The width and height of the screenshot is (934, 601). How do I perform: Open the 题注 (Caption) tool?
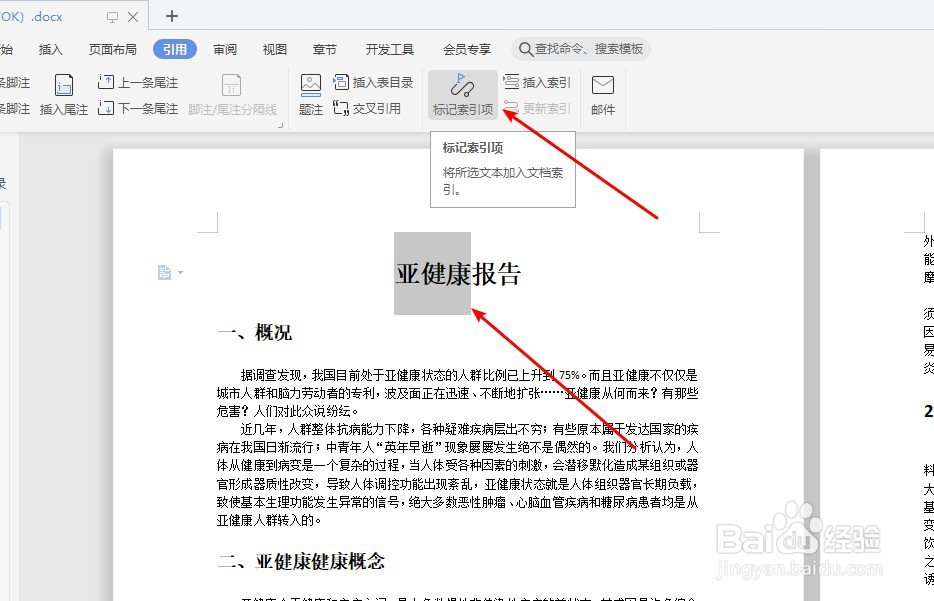309,90
